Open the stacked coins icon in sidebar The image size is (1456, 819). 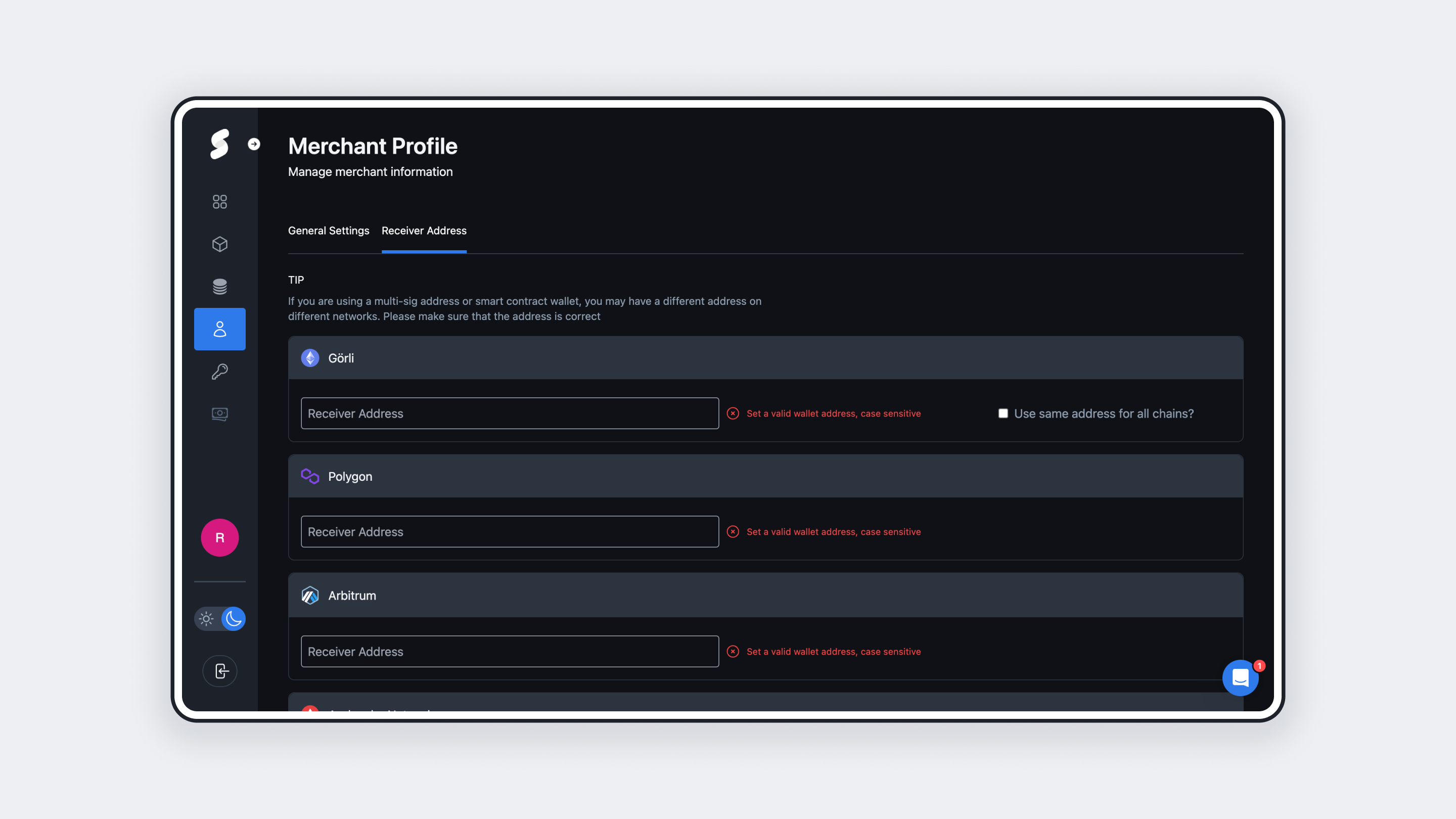click(x=219, y=287)
